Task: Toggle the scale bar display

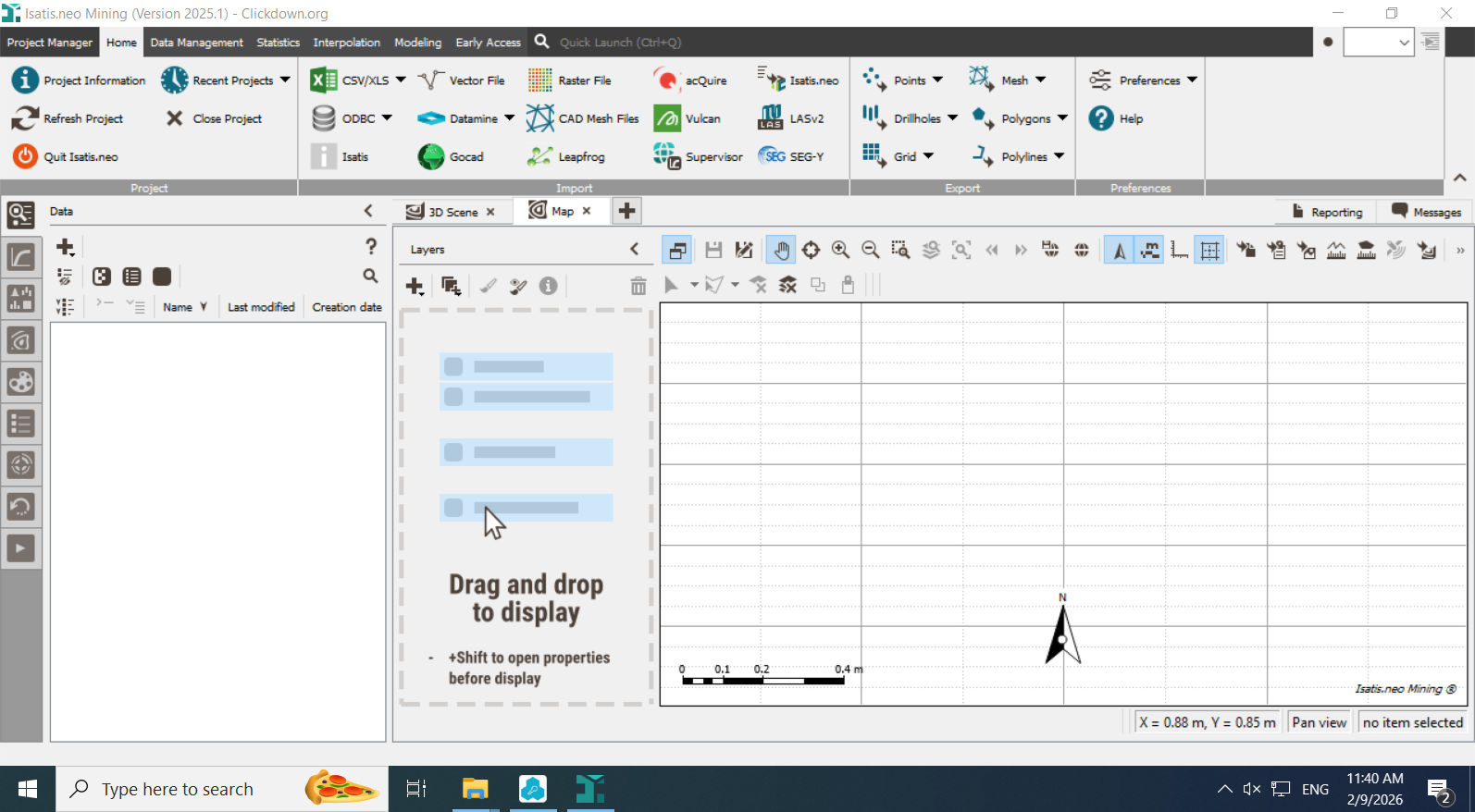Action: (1149, 250)
